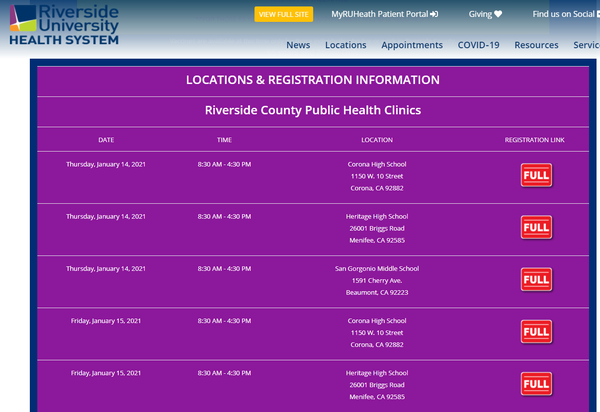Image resolution: width=600 pixels, height=412 pixels.
Task: Click the DATE column header
Action: [106, 140]
